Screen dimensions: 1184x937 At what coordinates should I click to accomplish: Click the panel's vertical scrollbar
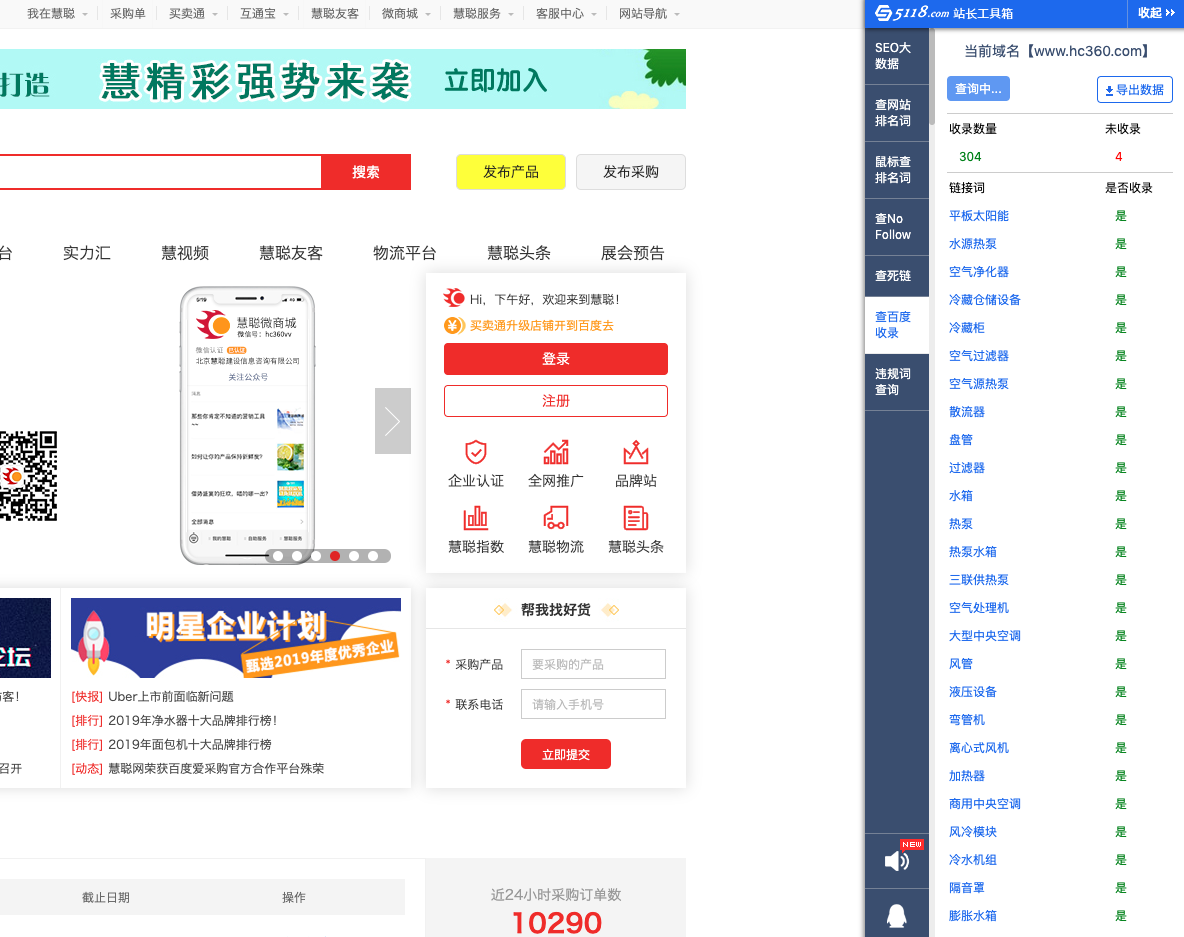(x=932, y=79)
